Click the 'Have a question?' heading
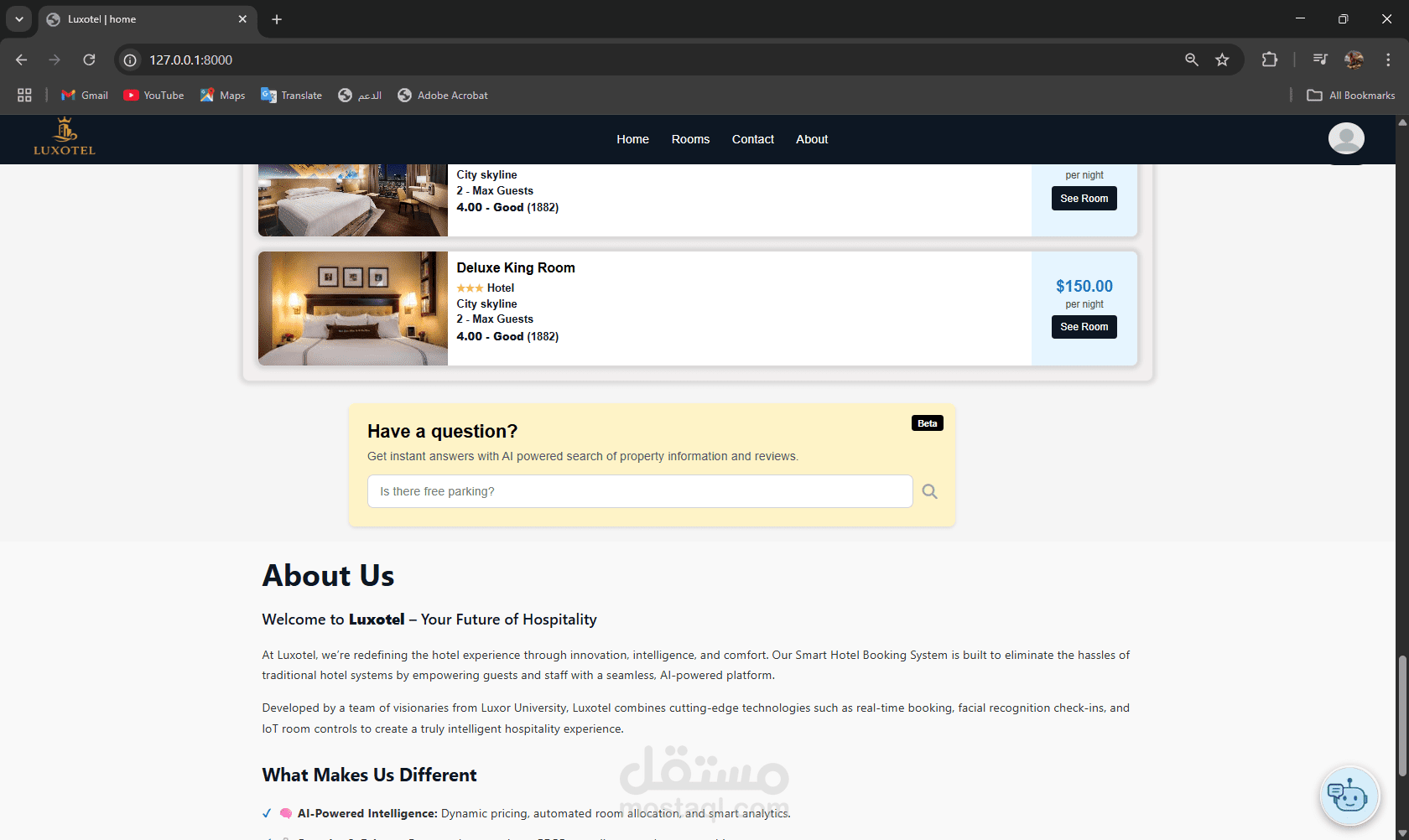Image resolution: width=1409 pixels, height=840 pixels. [x=442, y=431]
